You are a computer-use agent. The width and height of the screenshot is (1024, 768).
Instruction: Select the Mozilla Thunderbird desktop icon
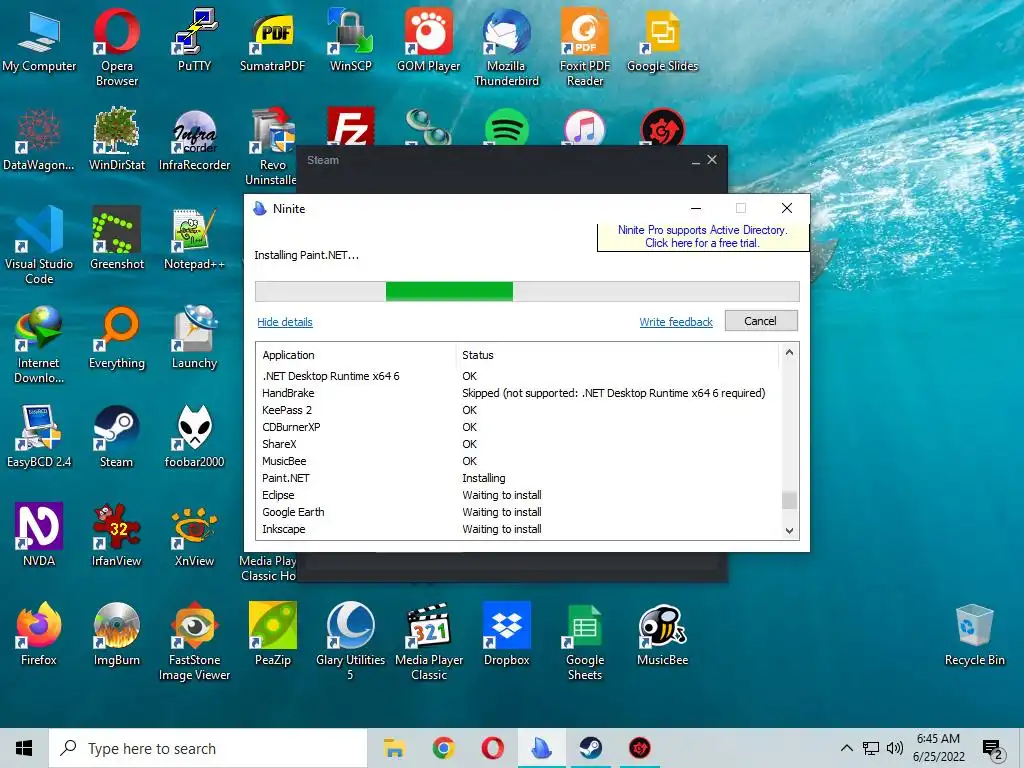[x=506, y=47]
